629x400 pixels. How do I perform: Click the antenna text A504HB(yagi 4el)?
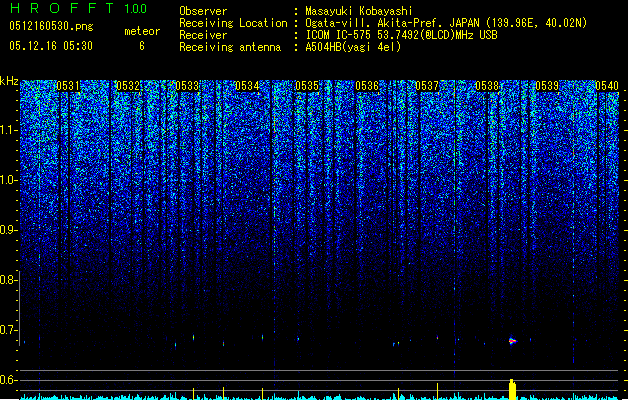[353, 47]
